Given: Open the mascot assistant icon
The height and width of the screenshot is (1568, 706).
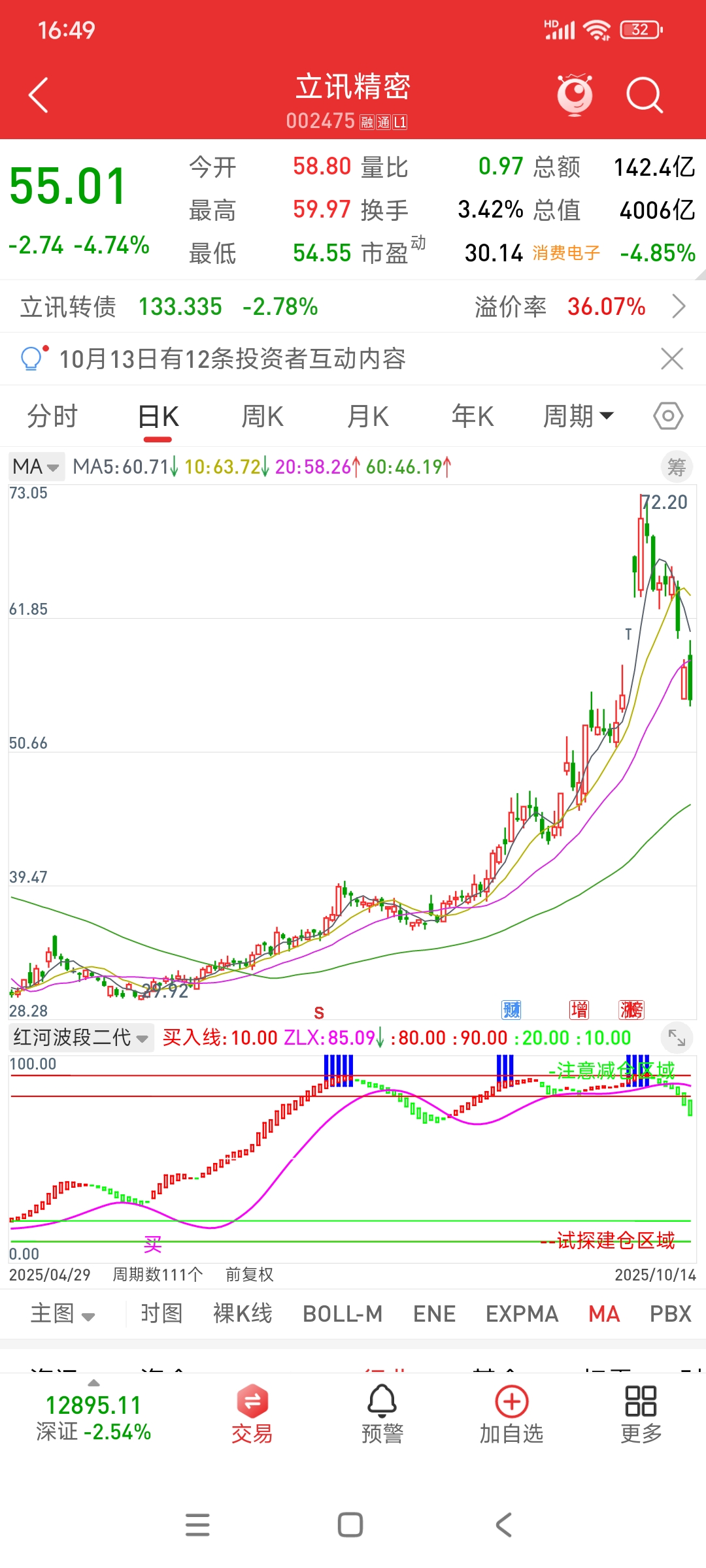Looking at the screenshot, I should [x=575, y=95].
